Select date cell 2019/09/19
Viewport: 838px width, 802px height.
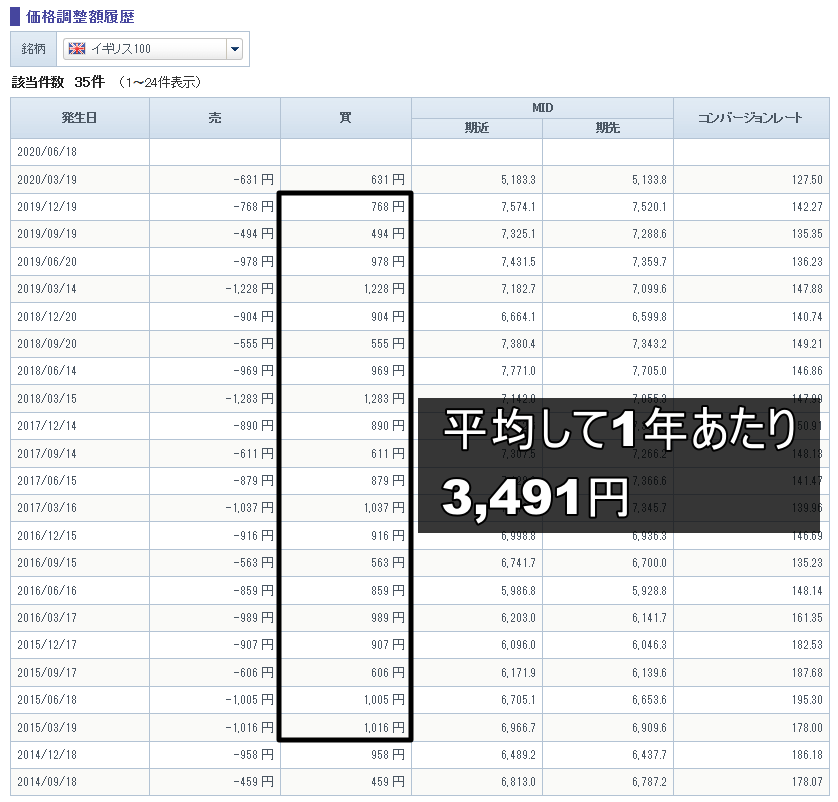tap(47, 234)
